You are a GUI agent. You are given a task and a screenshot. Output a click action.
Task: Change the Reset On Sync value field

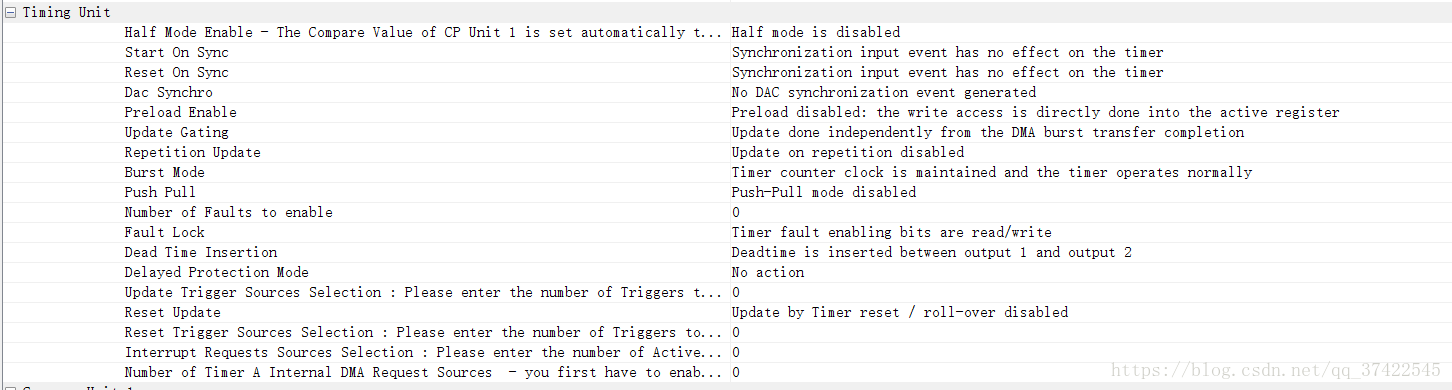1088,72
